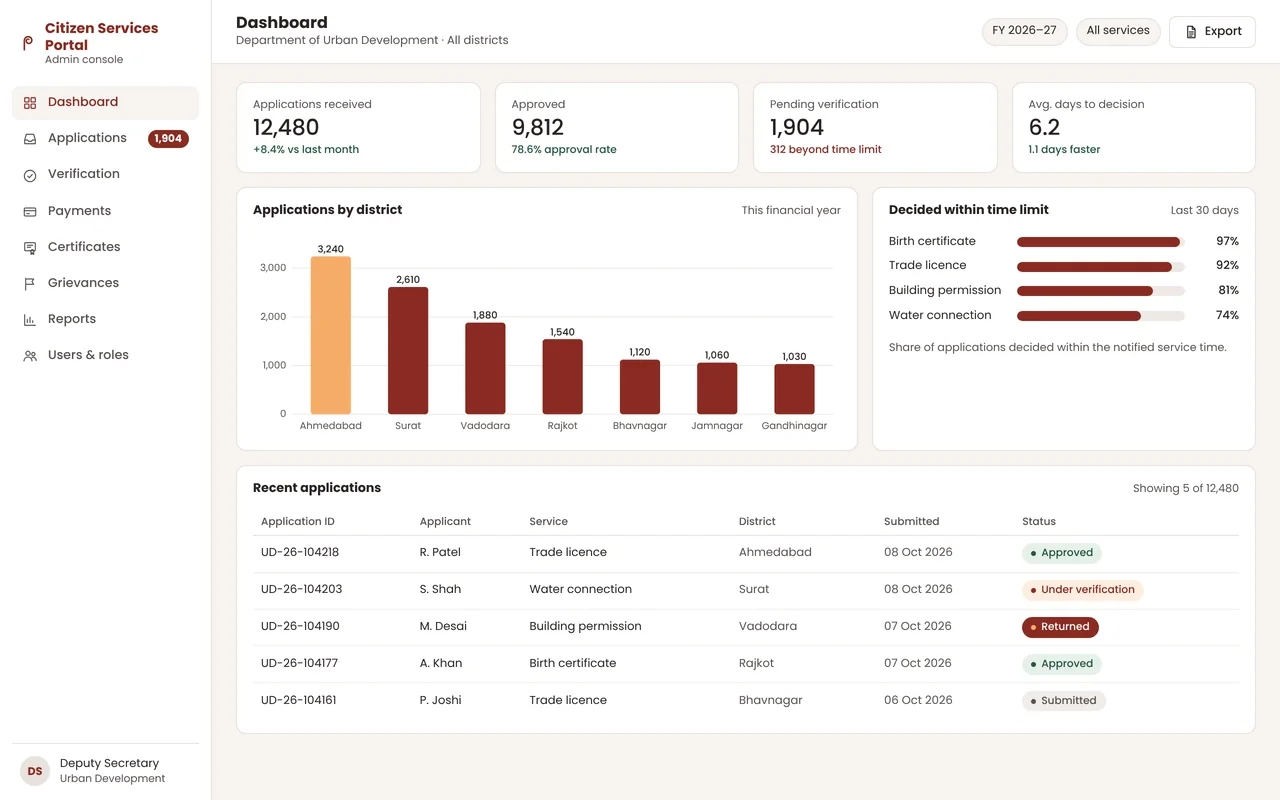Click the Service column header
1280x800 pixels.
coord(548,522)
